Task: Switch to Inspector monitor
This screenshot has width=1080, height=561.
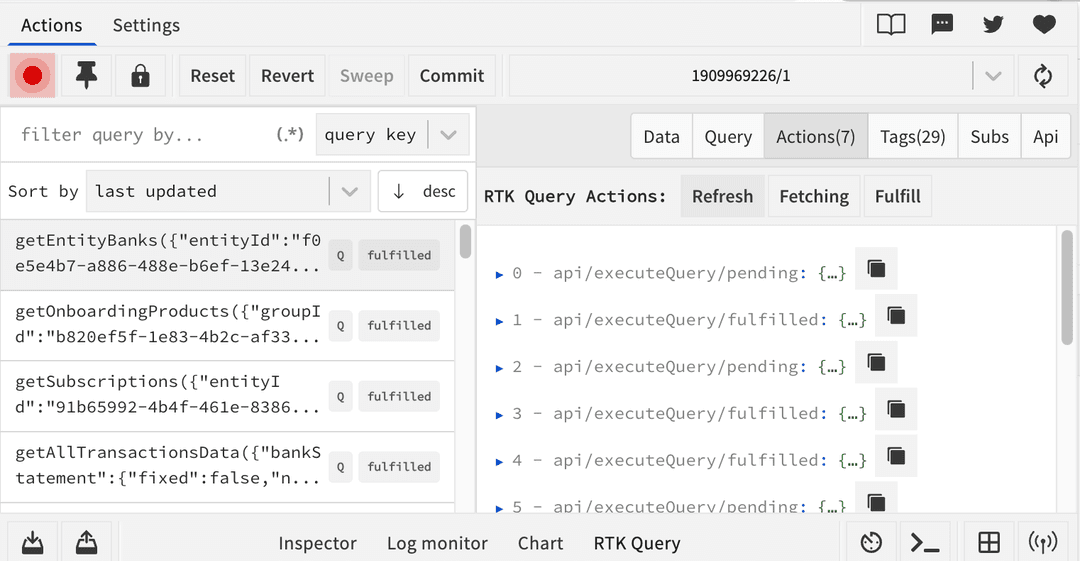Action: coord(318,543)
